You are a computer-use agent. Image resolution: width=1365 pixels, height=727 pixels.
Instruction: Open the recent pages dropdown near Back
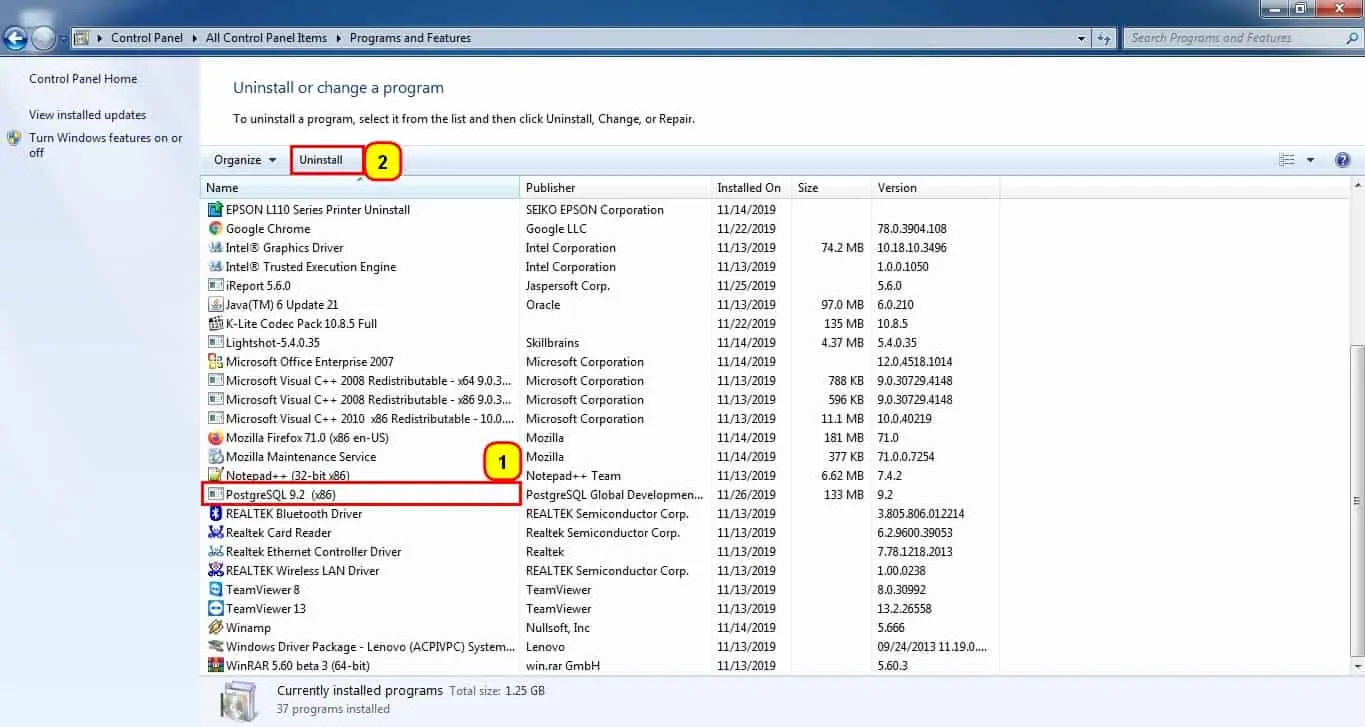coord(63,39)
